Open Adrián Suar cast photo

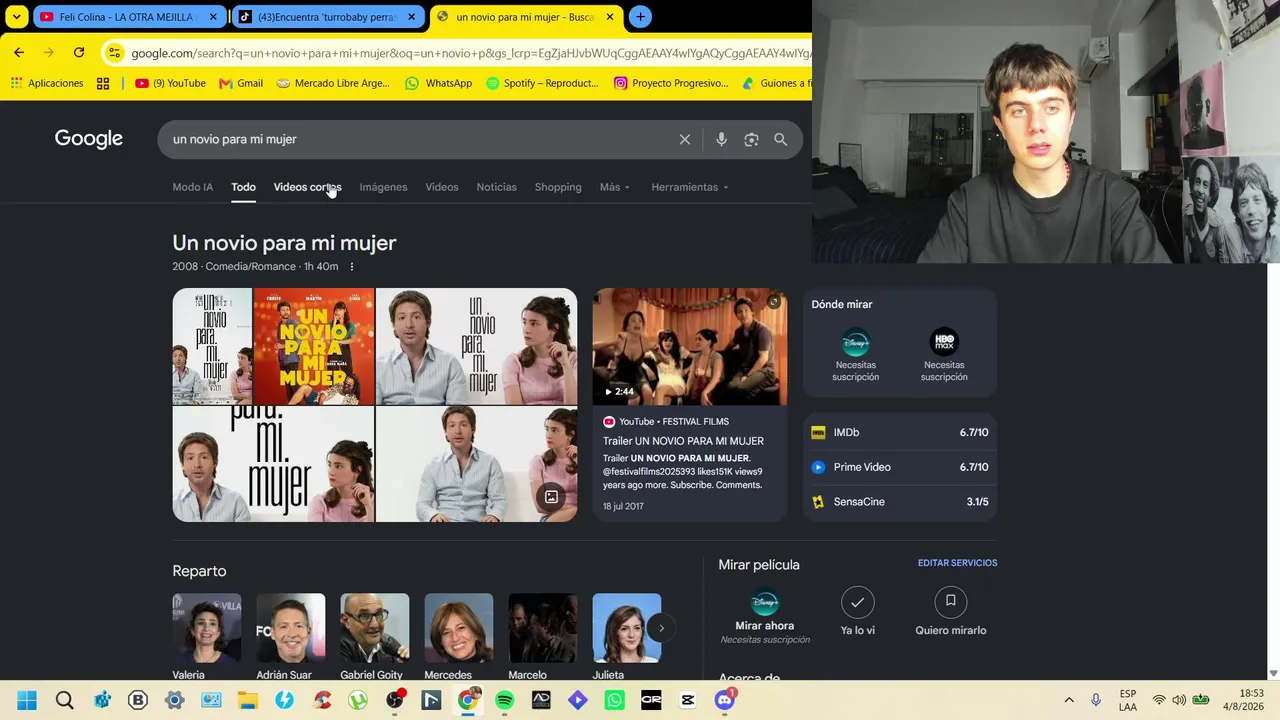[x=291, y=628]
